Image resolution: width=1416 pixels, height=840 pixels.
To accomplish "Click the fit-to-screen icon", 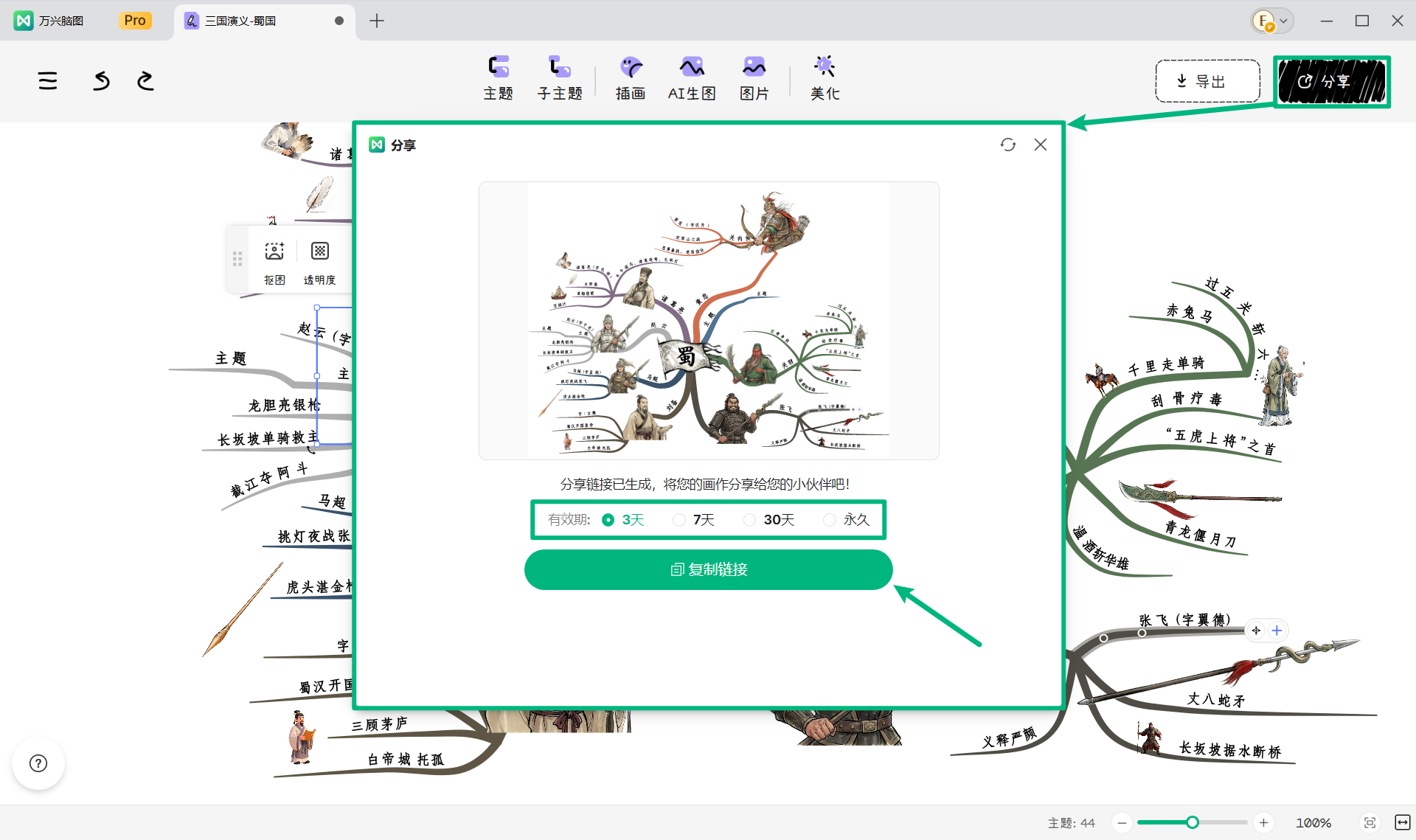I will pos(1370,822).
